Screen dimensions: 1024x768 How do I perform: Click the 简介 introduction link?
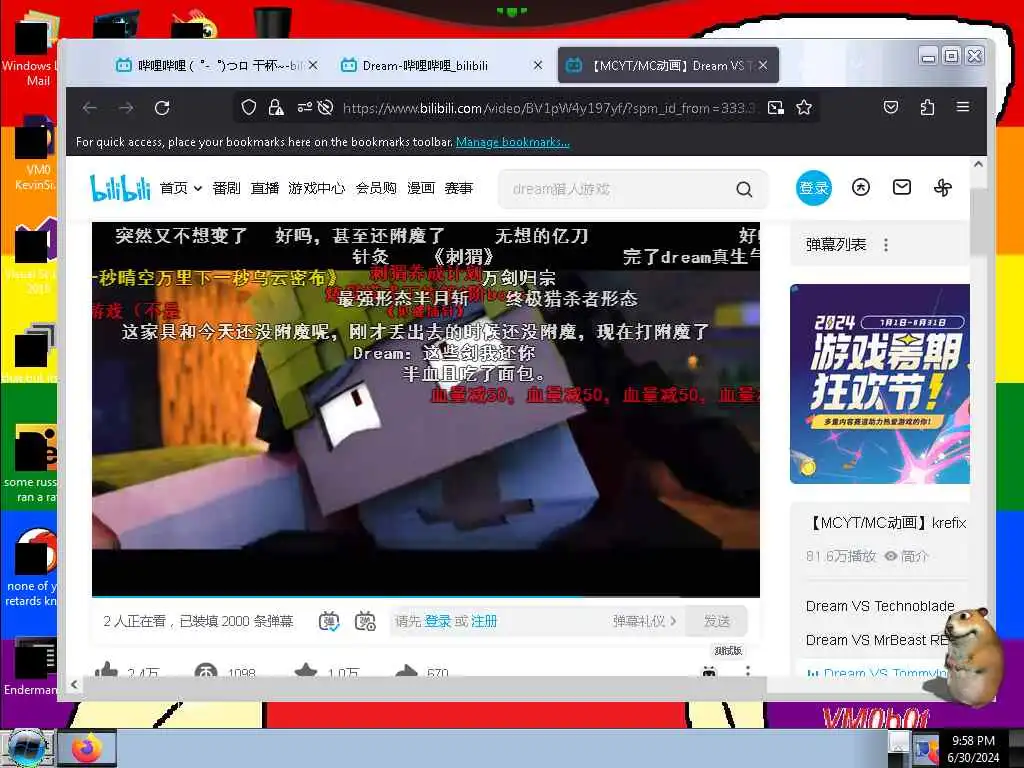tap(906, 556)
